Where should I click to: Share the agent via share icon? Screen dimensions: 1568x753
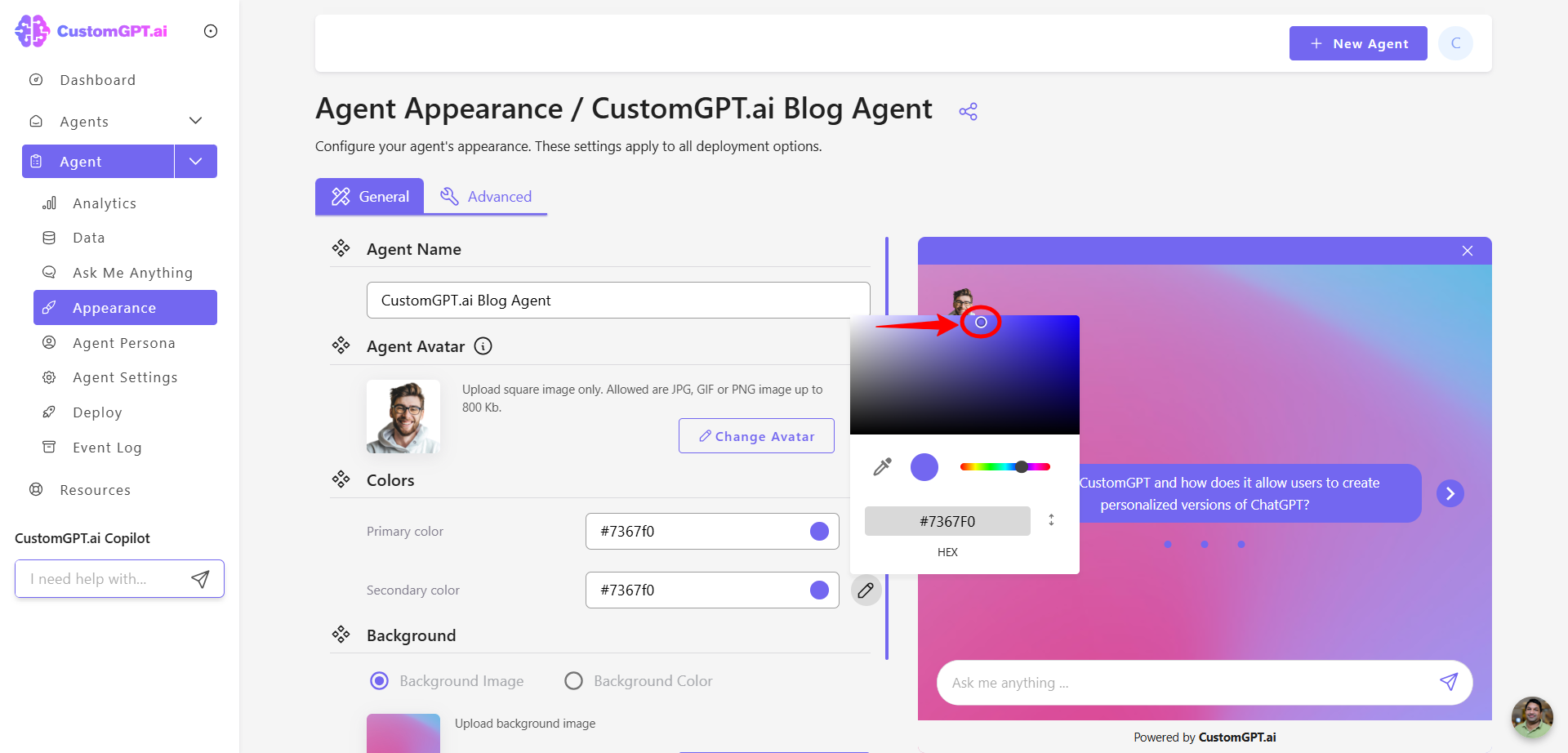[x=969, y=112]
